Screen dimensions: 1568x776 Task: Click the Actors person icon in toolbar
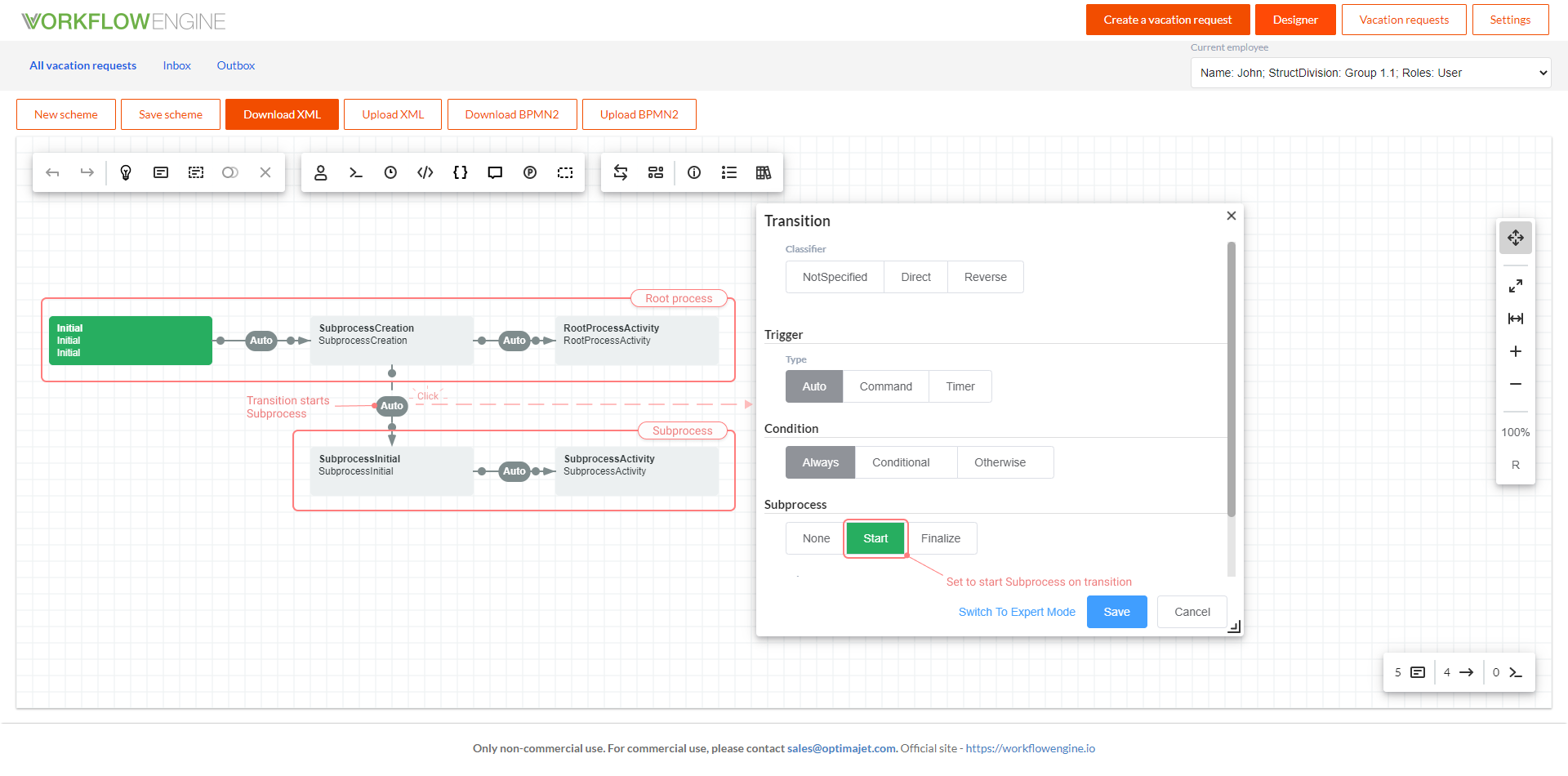tap(321, 172)
